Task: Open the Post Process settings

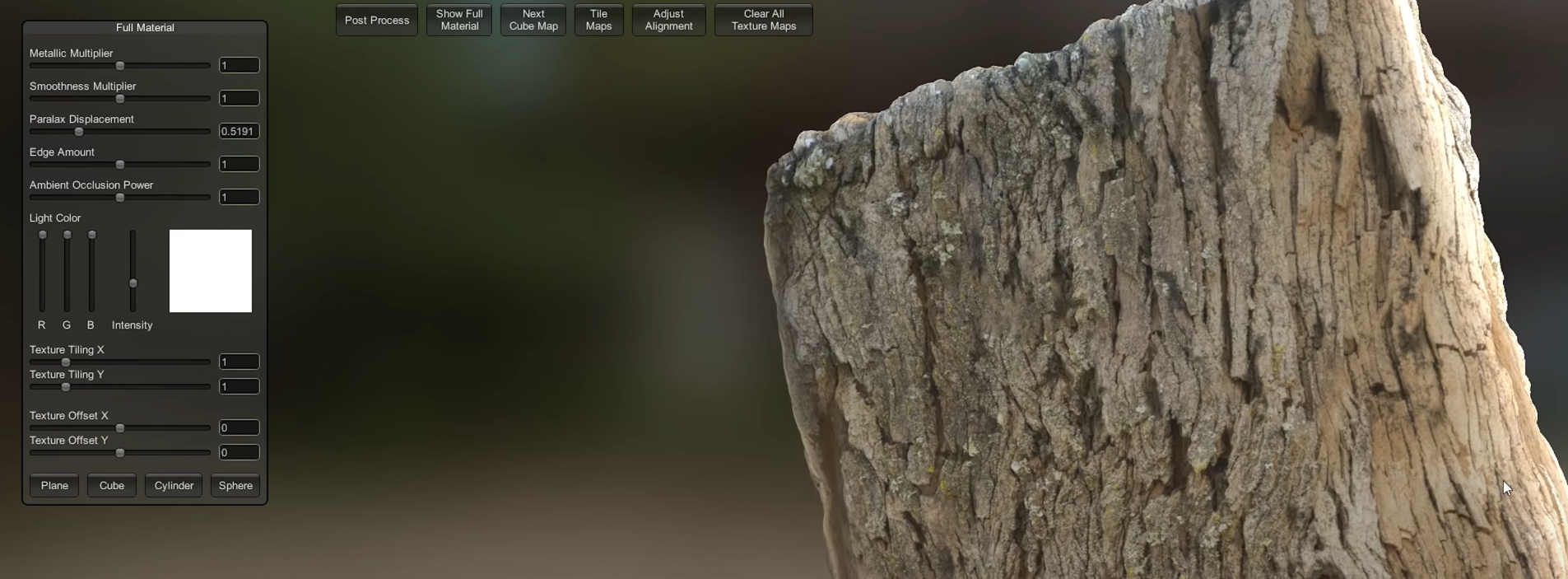Action: click(377, 20)
